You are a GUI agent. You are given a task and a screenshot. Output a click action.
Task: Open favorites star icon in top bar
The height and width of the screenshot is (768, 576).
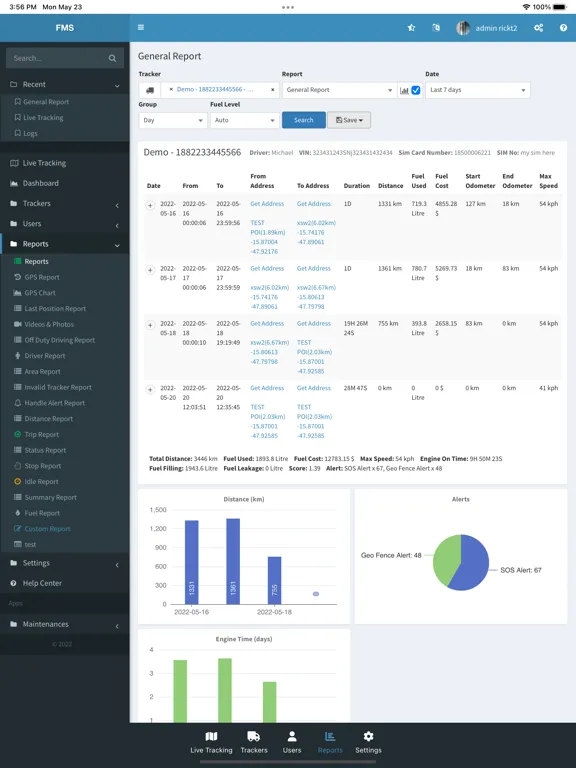click(411, 28)
